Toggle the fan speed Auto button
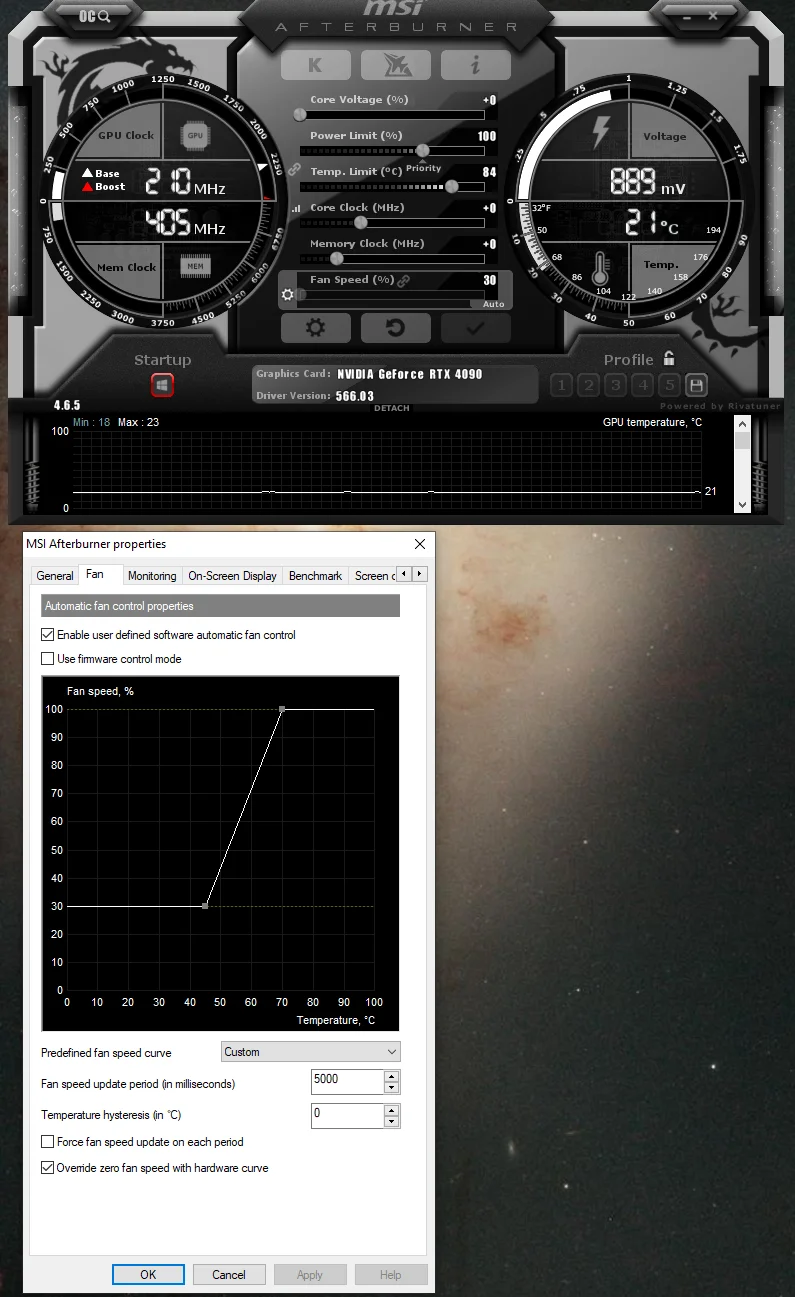Image resolution: width=795 pixels, height=1297 pixels. (x=494, y=304)
